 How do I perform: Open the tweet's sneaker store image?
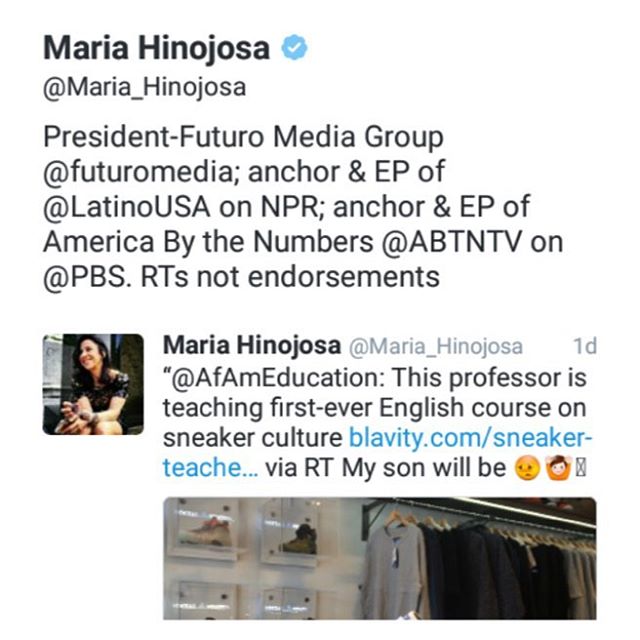click(380, 558)
